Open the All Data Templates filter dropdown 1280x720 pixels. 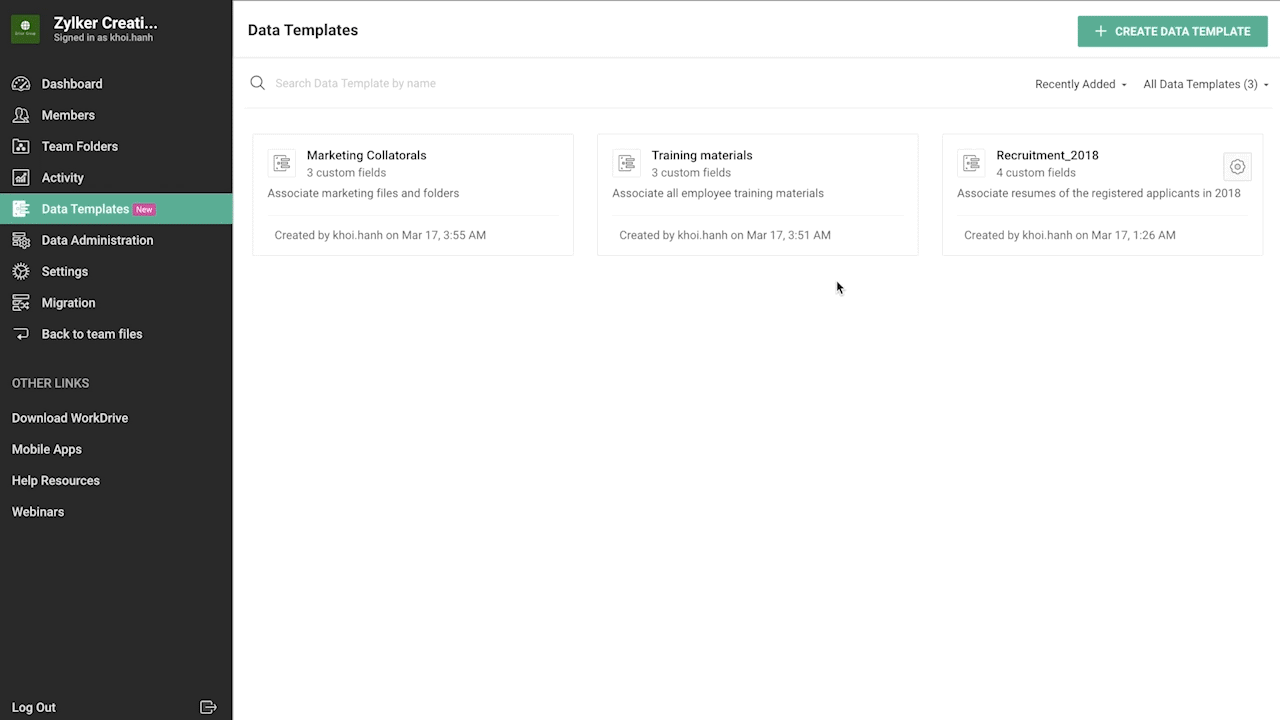(1205, 84)
